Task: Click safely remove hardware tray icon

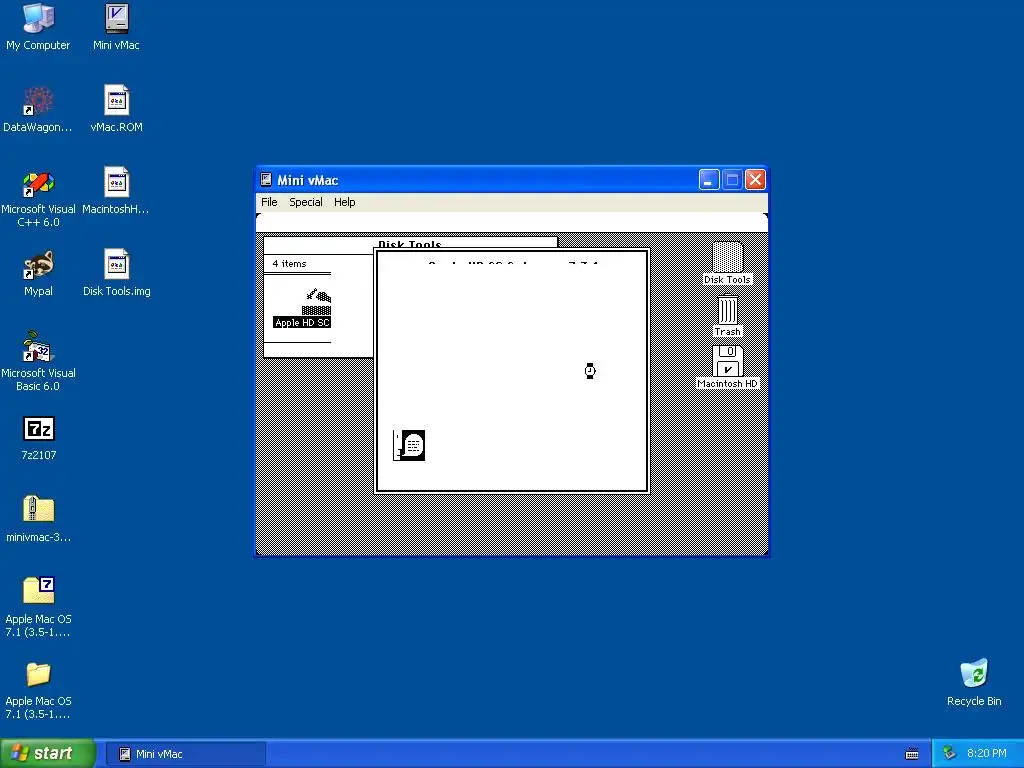Action: [950, 754]
